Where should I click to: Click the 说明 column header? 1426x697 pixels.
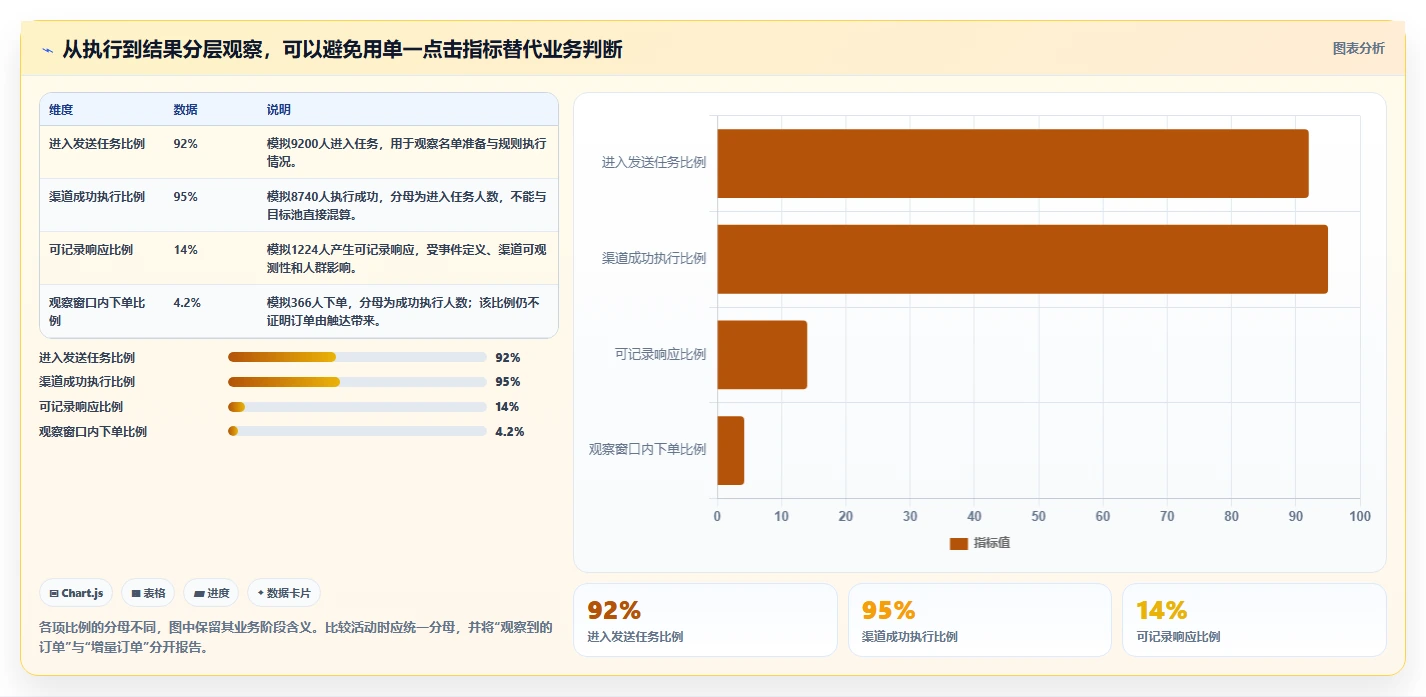click(x=279, y=110)
